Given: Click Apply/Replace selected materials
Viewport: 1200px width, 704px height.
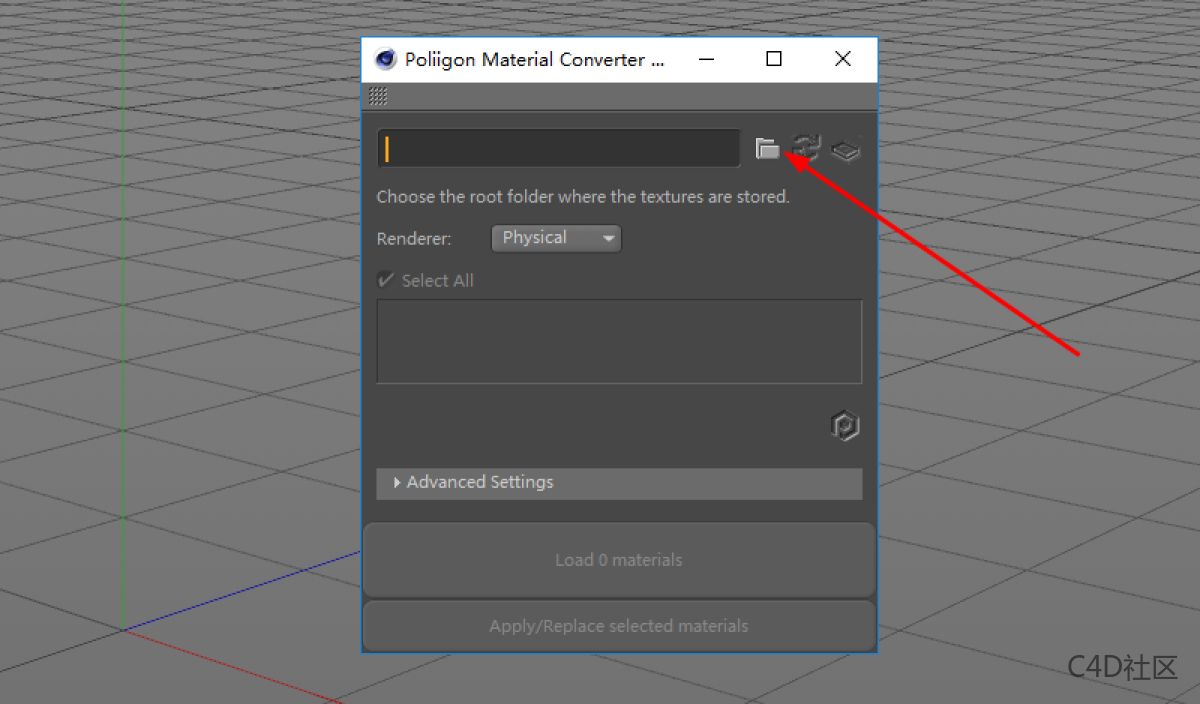Looking at the screenshot, I should click(x=618, y=626).
